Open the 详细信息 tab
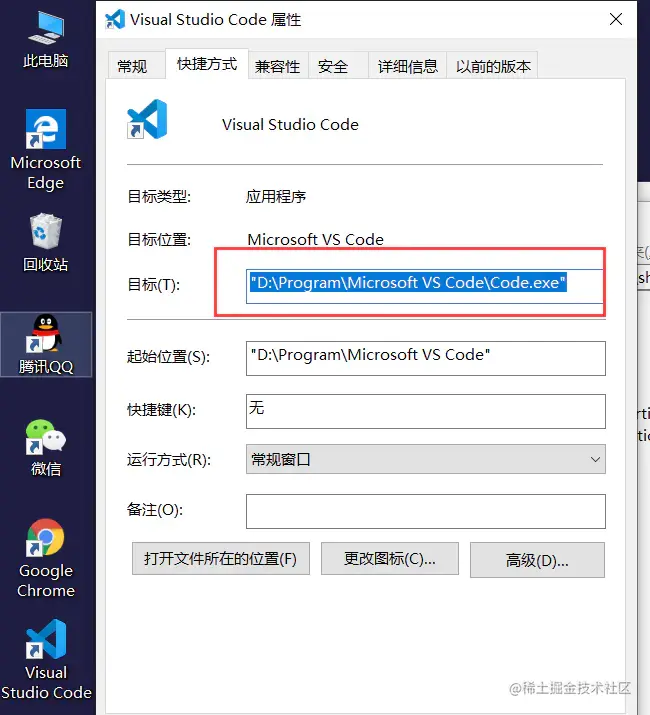The image size is (650, 715). (x=407, y=66)
